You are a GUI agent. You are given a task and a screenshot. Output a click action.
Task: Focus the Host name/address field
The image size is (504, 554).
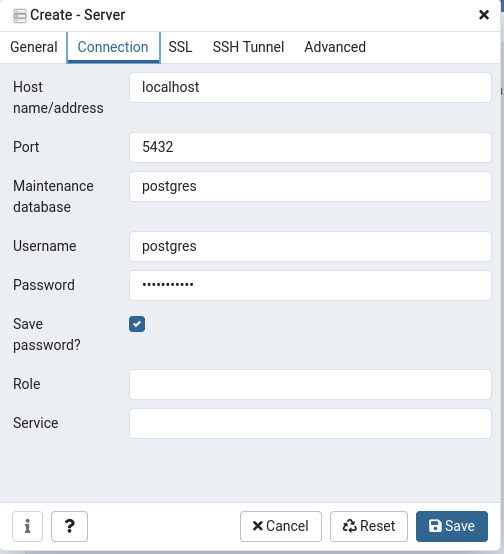point(310,88)
